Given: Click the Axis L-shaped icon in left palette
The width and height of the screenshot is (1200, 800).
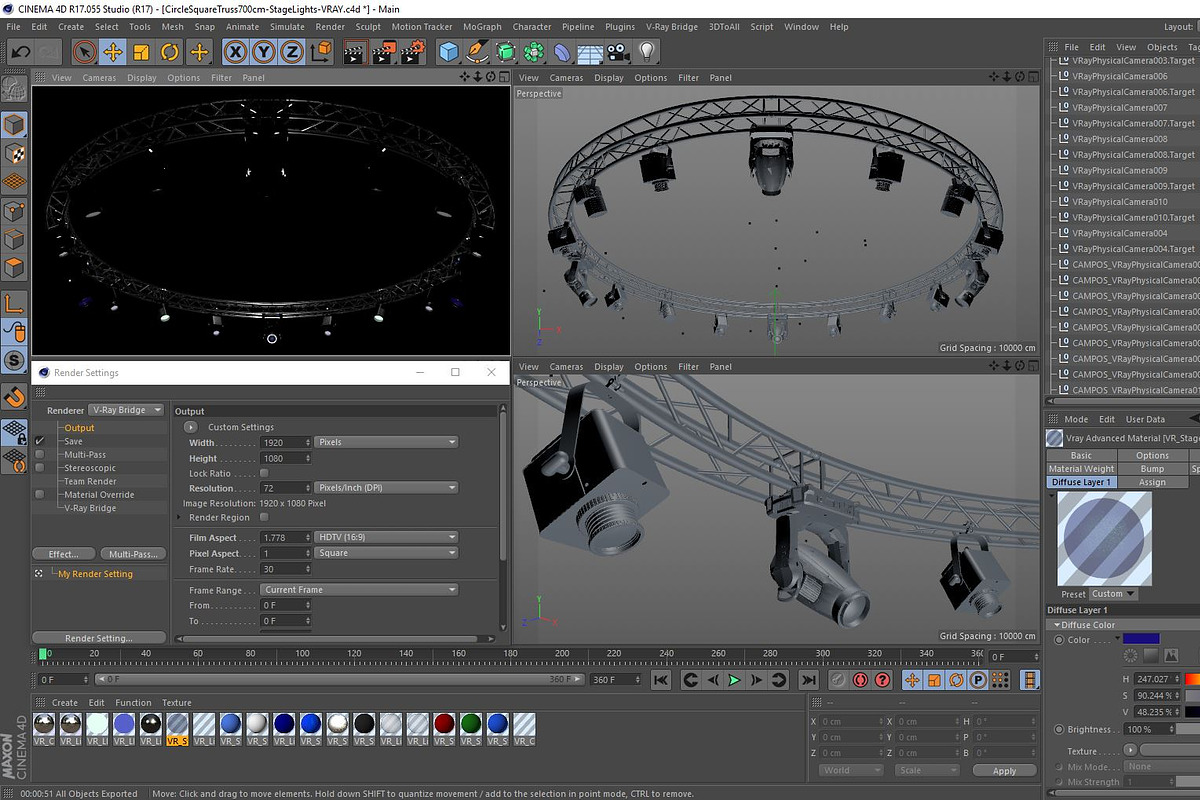Looking at the screenshot, I should point(14,303).
